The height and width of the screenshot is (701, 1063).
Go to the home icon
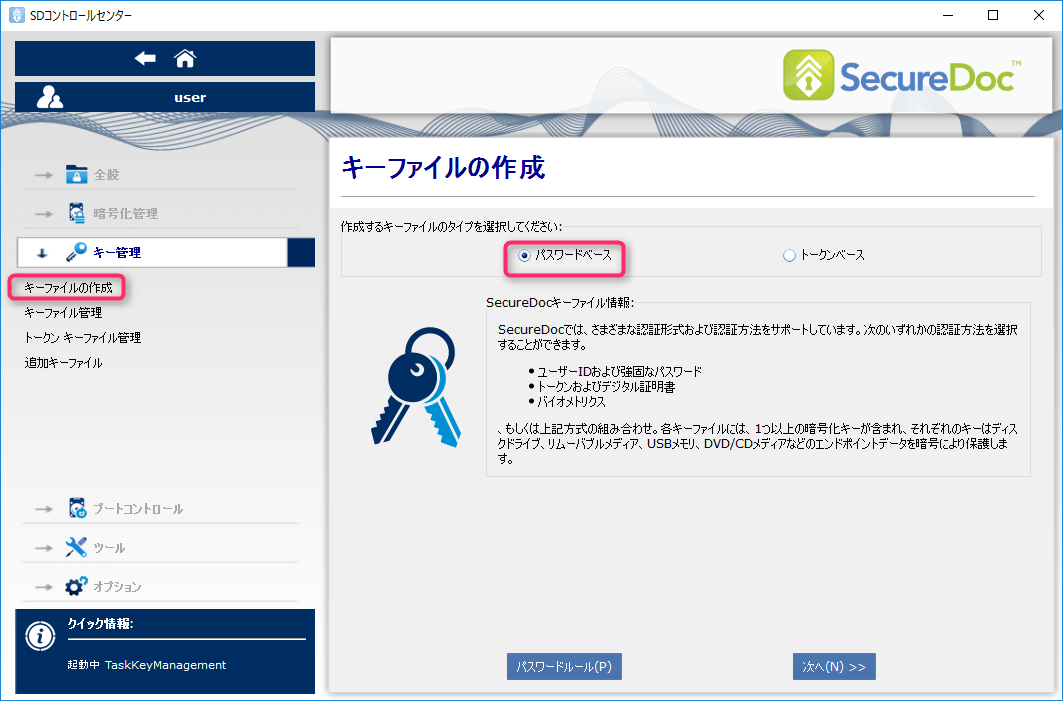coord(185,59)
